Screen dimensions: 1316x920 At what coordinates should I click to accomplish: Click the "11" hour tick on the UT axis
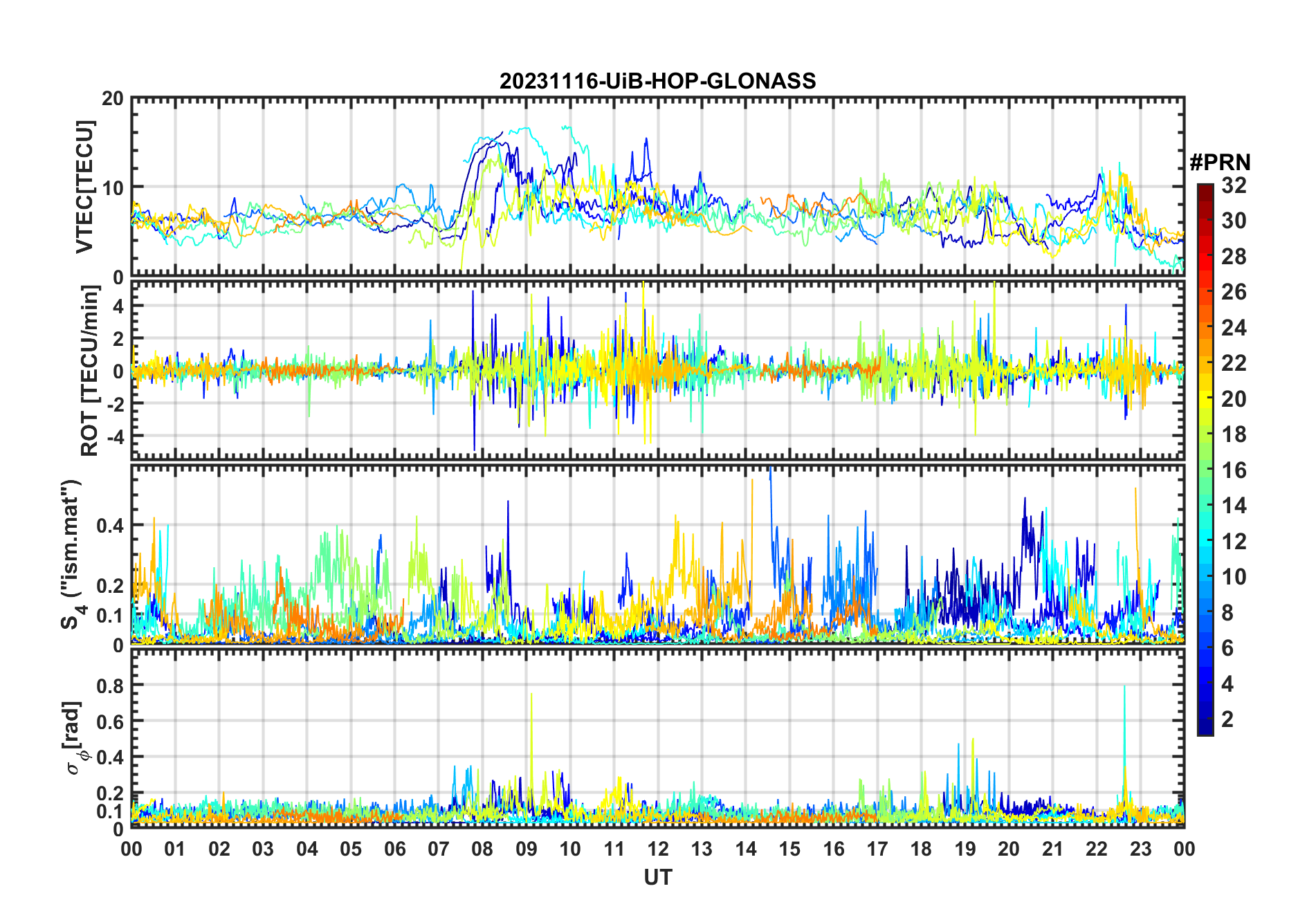click(614, 849)
